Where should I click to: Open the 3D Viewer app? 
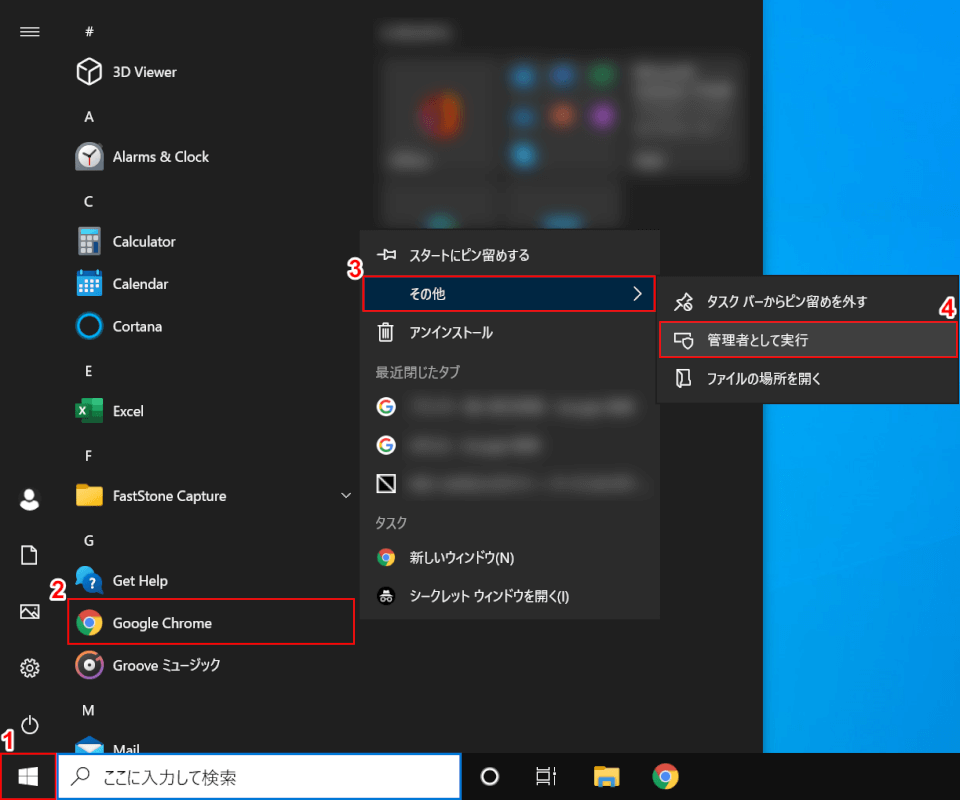point(211,72)
